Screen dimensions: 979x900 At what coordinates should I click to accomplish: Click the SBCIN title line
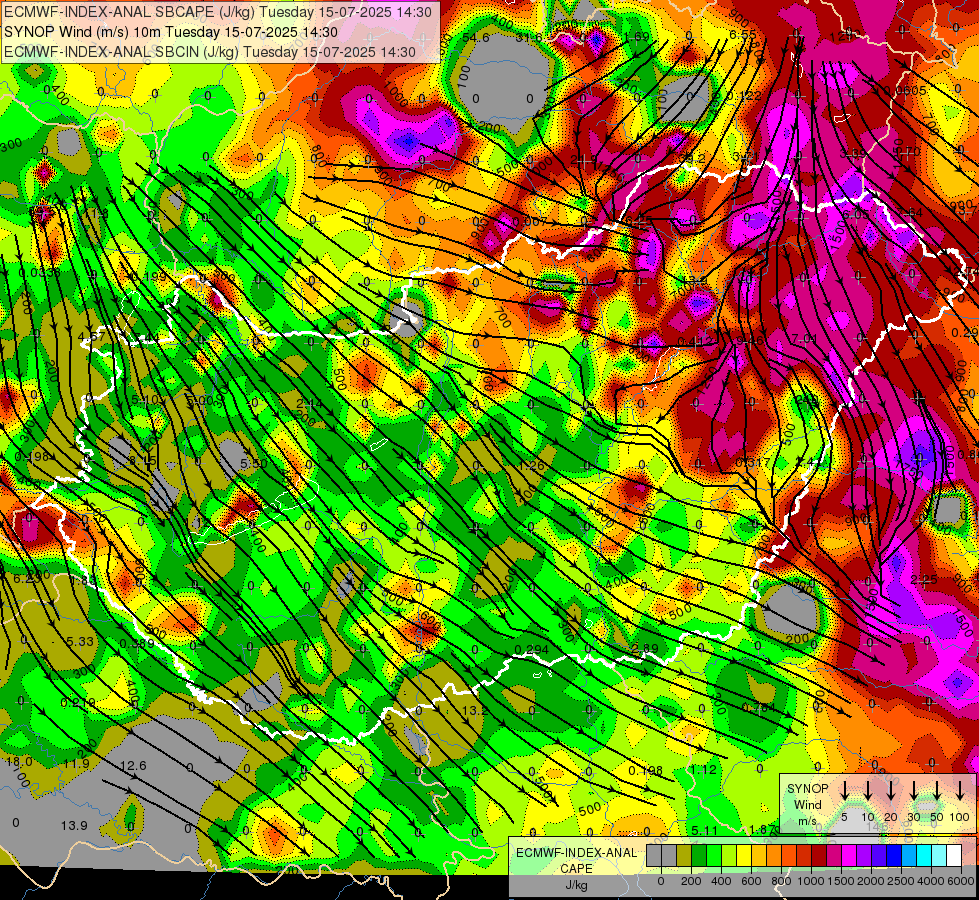pyautogui.click(x=210, y=52)
